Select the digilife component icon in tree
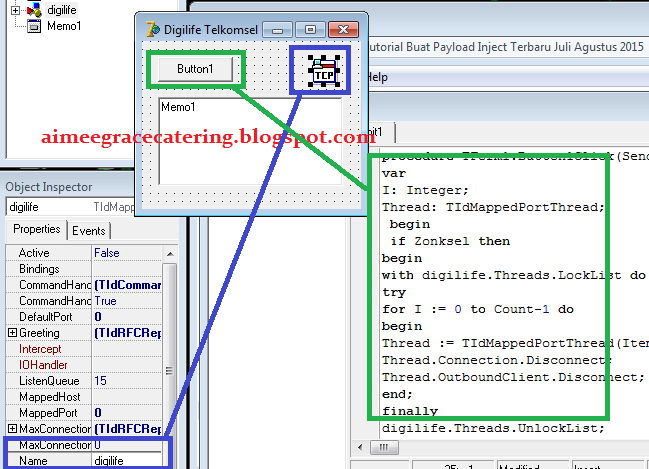This screenshot has width=649, height=469. (x=34, y=10)
